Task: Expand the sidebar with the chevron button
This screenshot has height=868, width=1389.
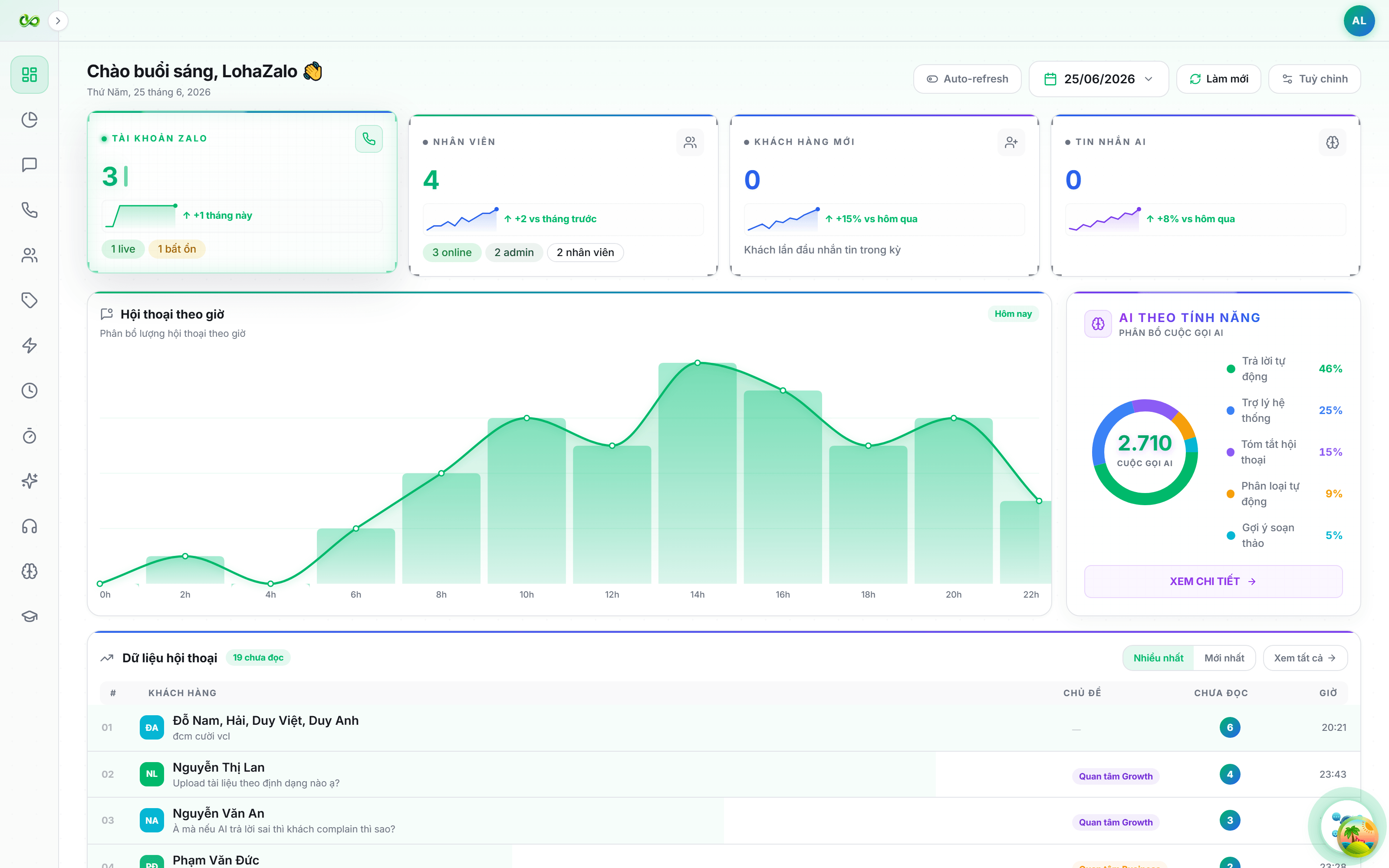Action: (x=58, y=21)
